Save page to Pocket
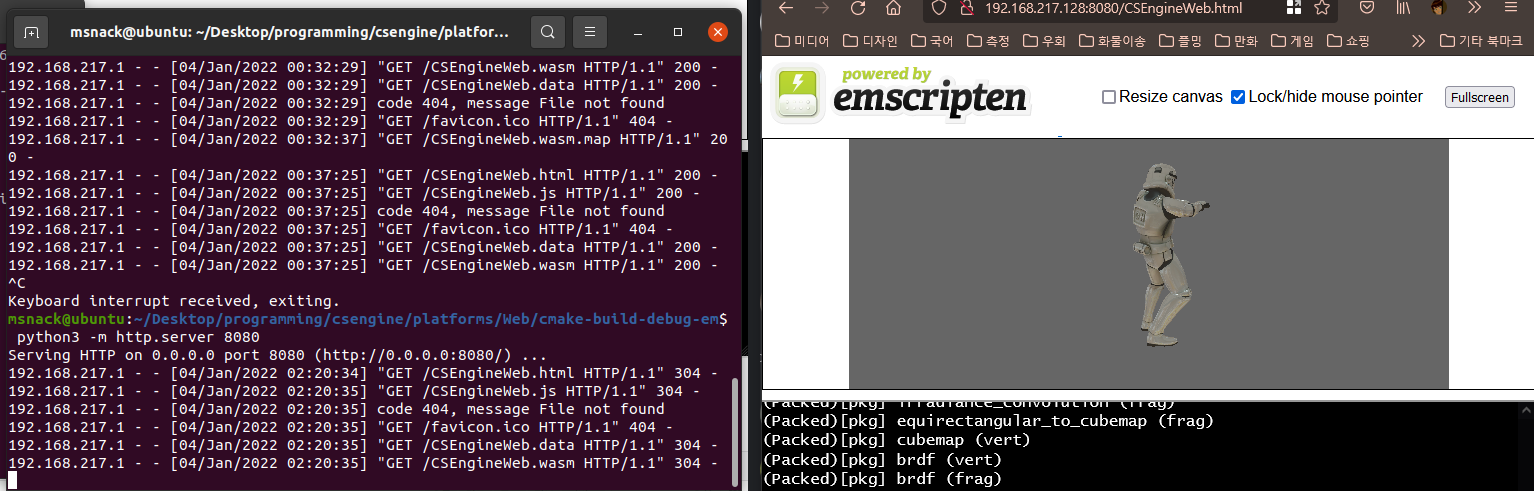This screenshot has height=491, width=1534. pos(1368,8)
